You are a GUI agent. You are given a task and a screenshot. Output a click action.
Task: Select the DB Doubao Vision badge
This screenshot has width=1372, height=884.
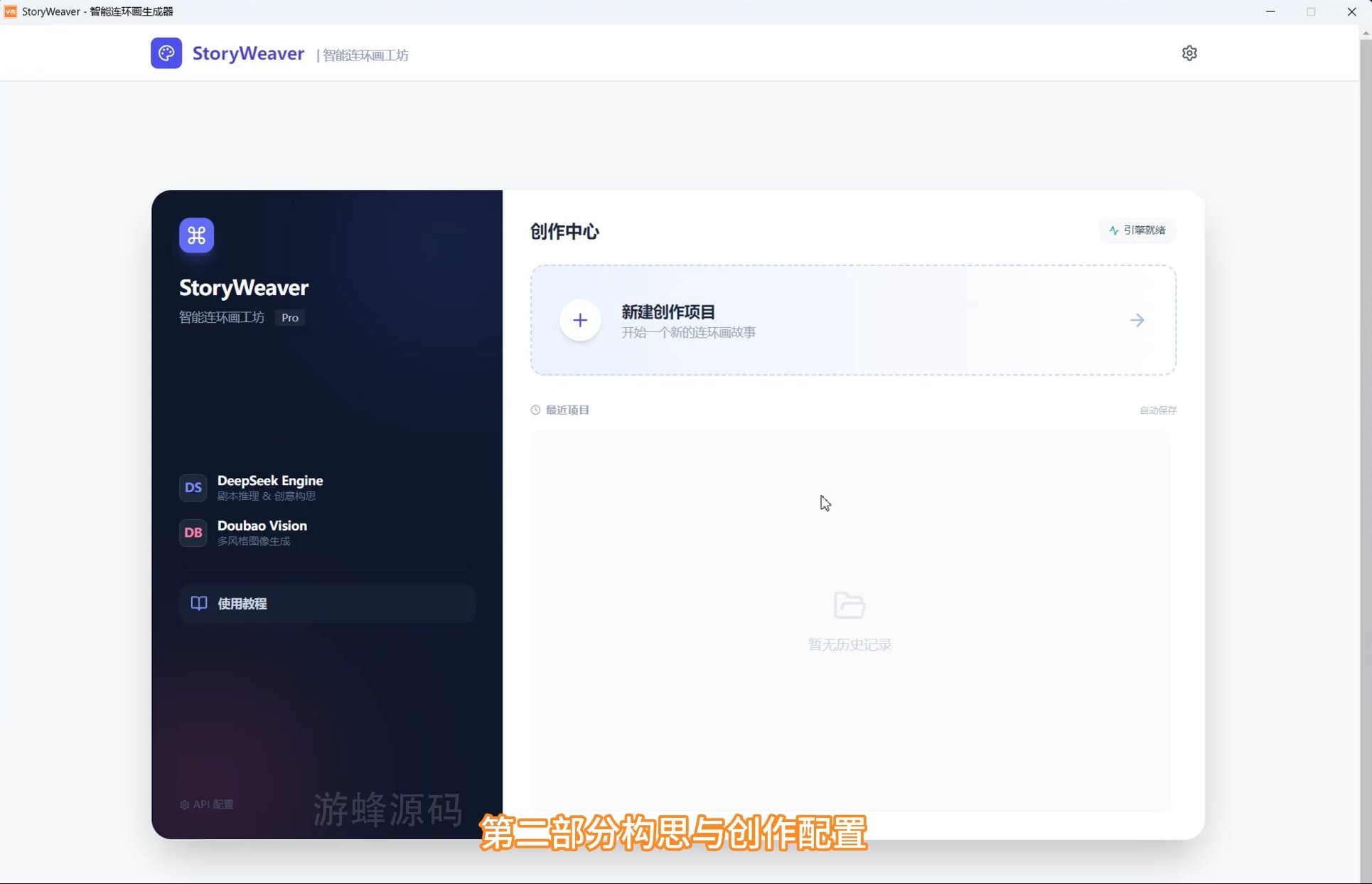tap(193, 533)
